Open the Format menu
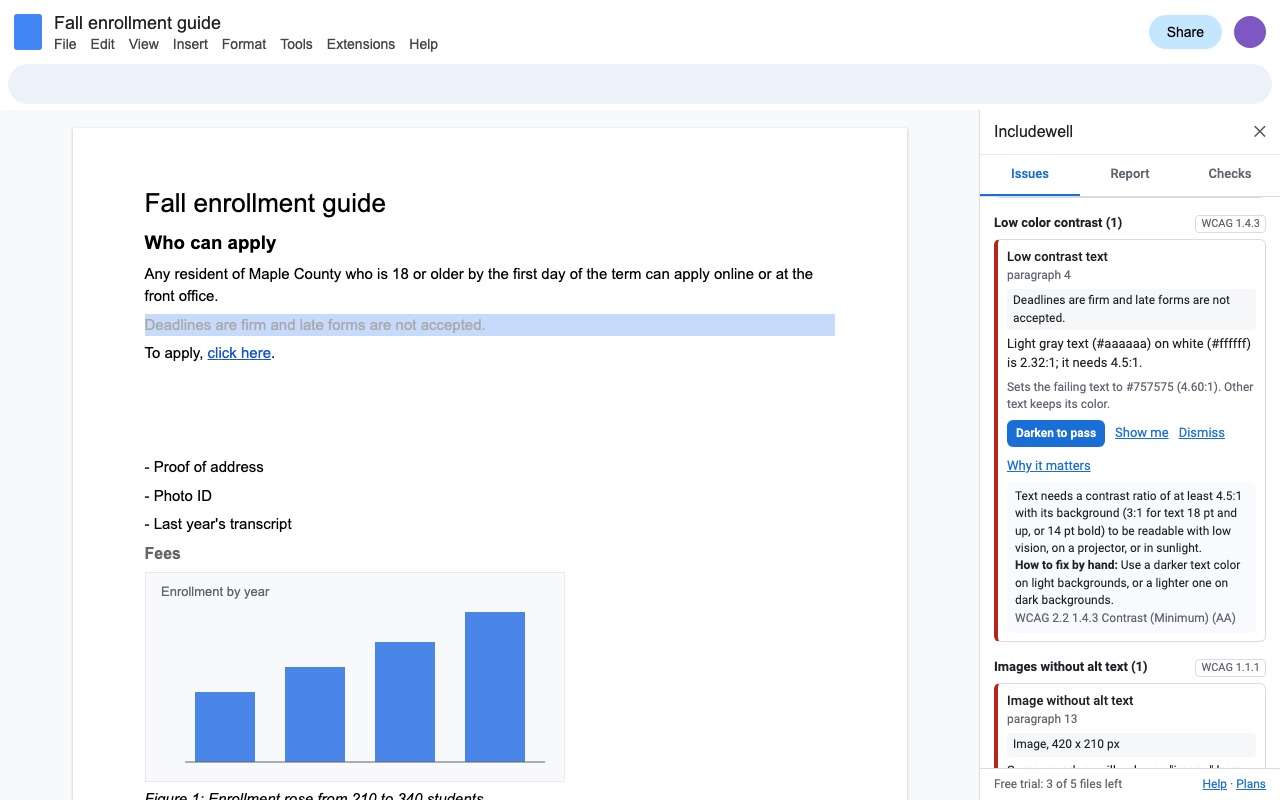 244,44
